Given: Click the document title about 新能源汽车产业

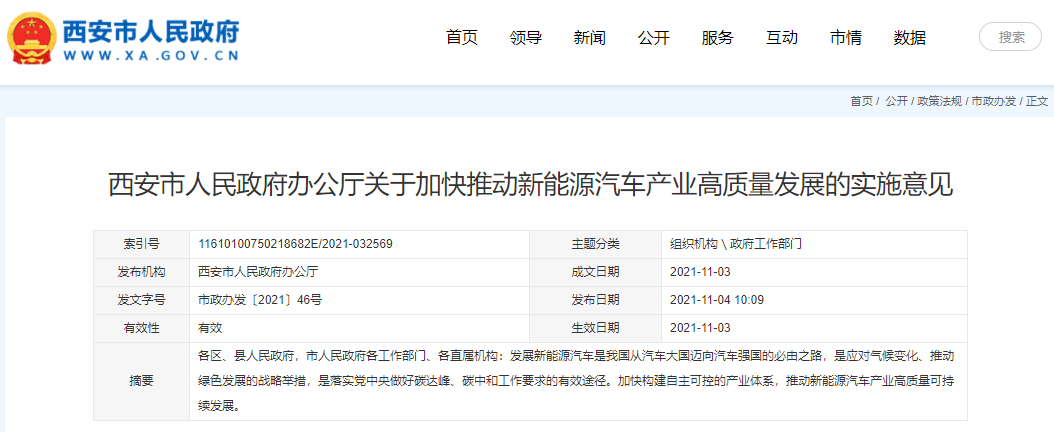Looking at the screenshot, I should click(530, 184).
